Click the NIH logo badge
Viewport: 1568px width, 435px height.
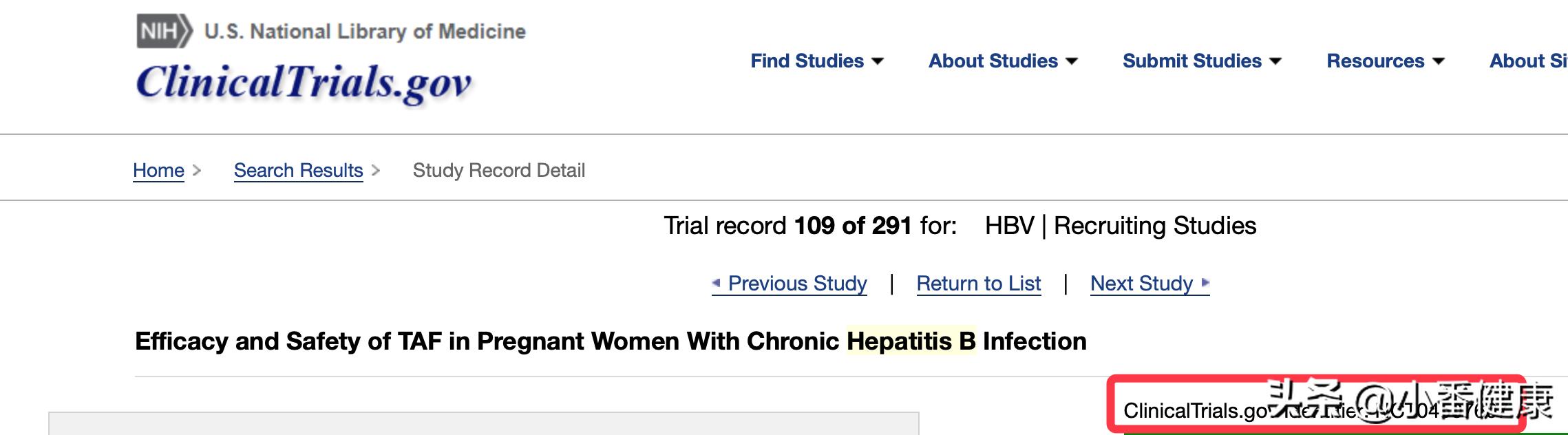click(164, 32)
